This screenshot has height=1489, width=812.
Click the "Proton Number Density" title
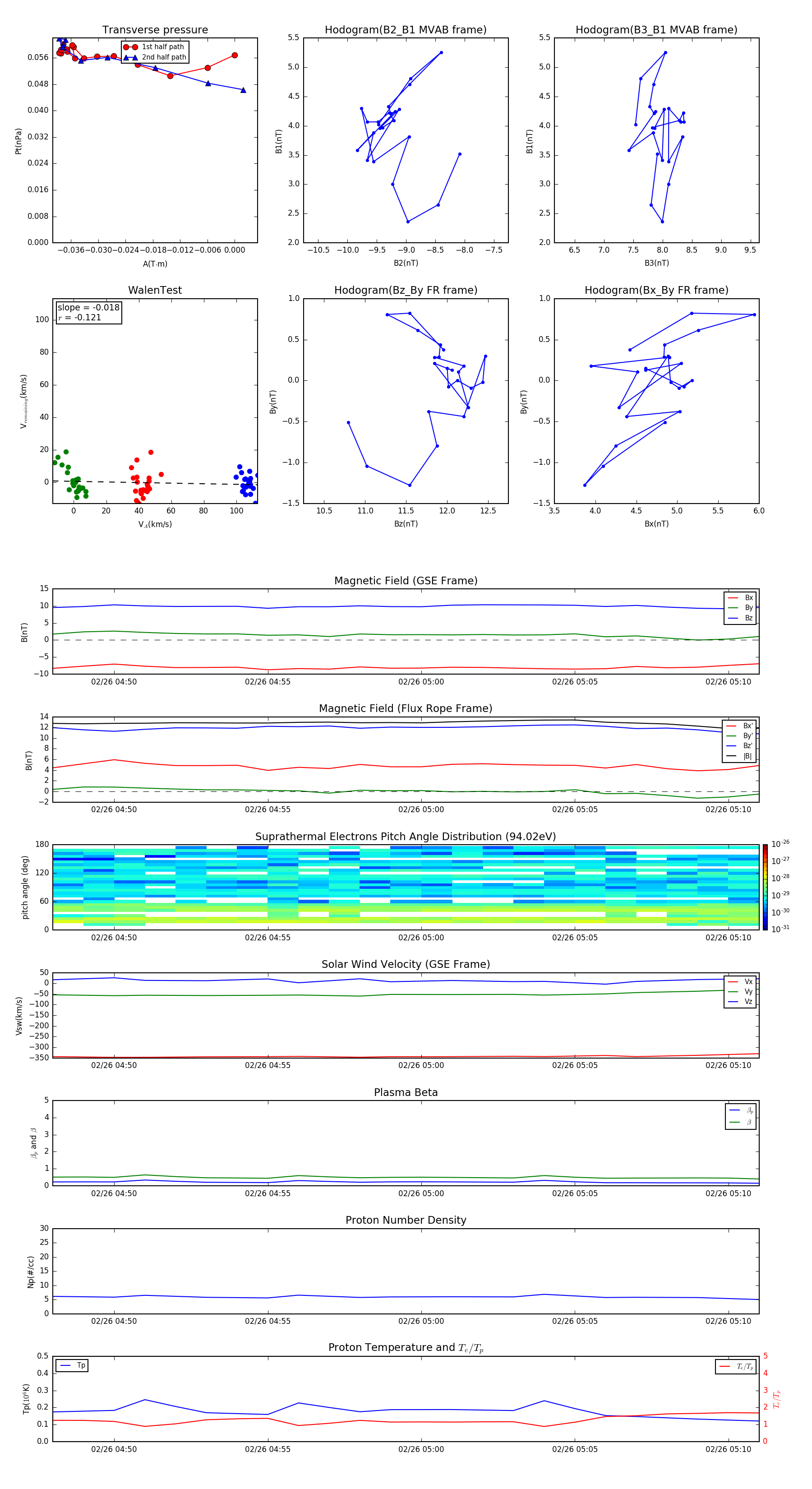(x=406, y=1220)
